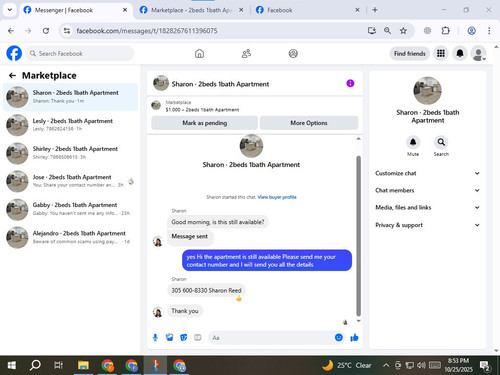Open the Windows Start menu
Screen dimensions: 500x375
pos(11,365)
